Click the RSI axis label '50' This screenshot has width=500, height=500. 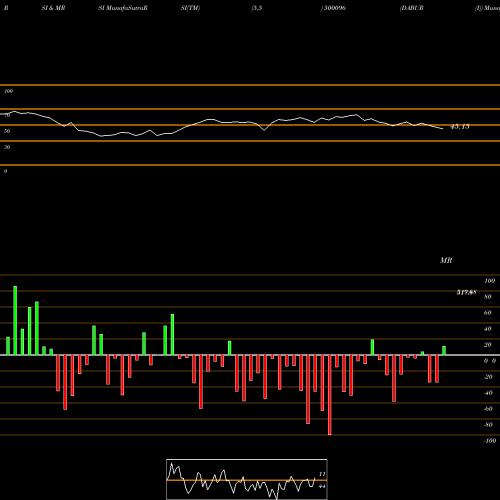click(x=7, y=131)
